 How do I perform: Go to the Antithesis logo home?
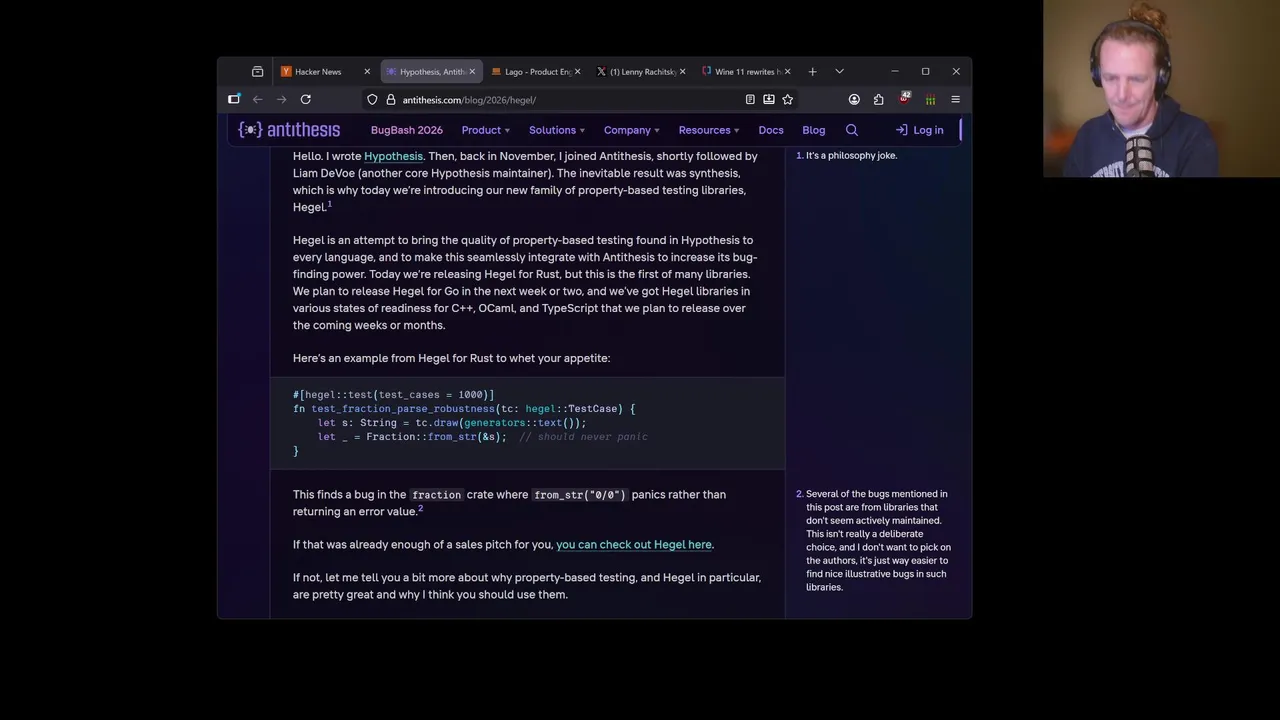tap(290, 130)
